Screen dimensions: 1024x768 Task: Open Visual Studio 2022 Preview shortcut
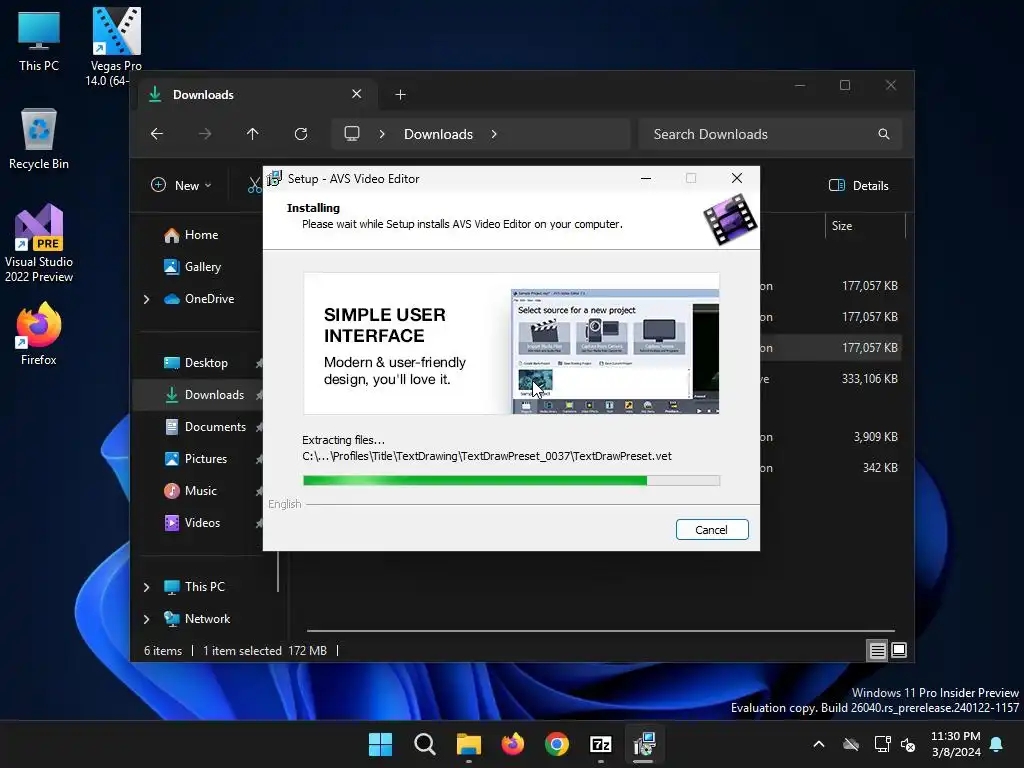[39, 244]
